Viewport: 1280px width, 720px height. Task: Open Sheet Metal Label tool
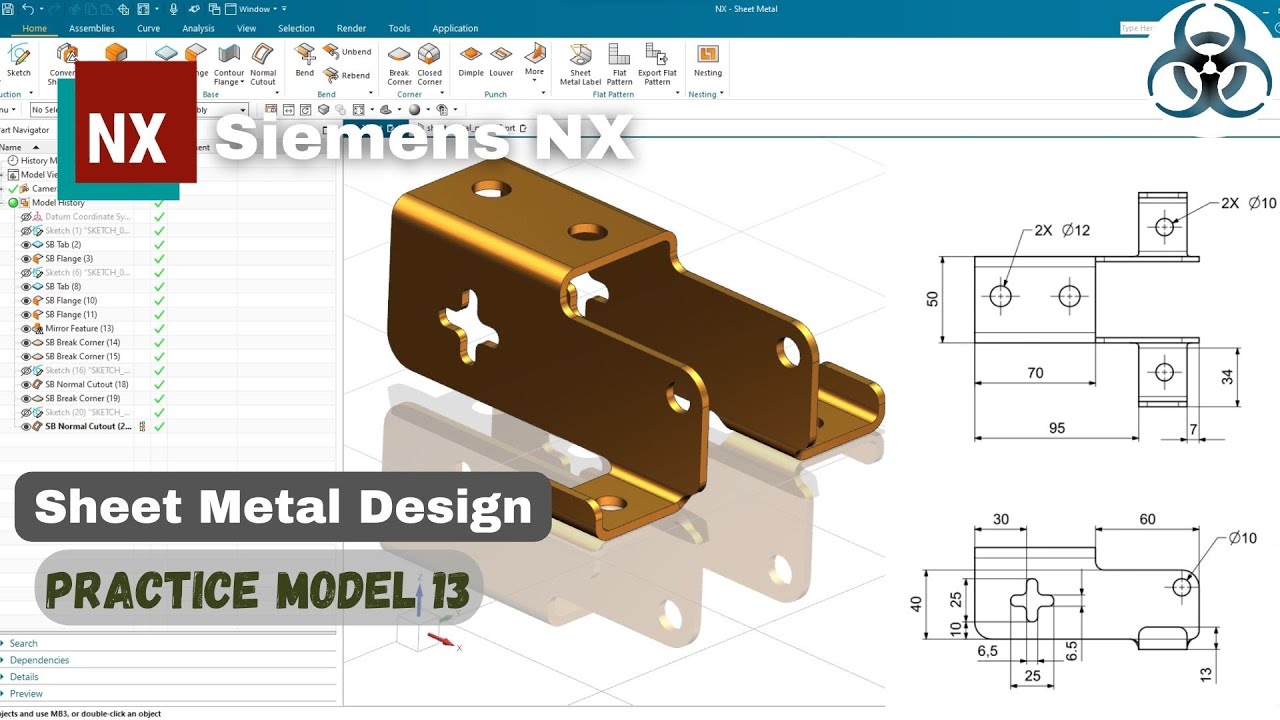coord(580,64)
